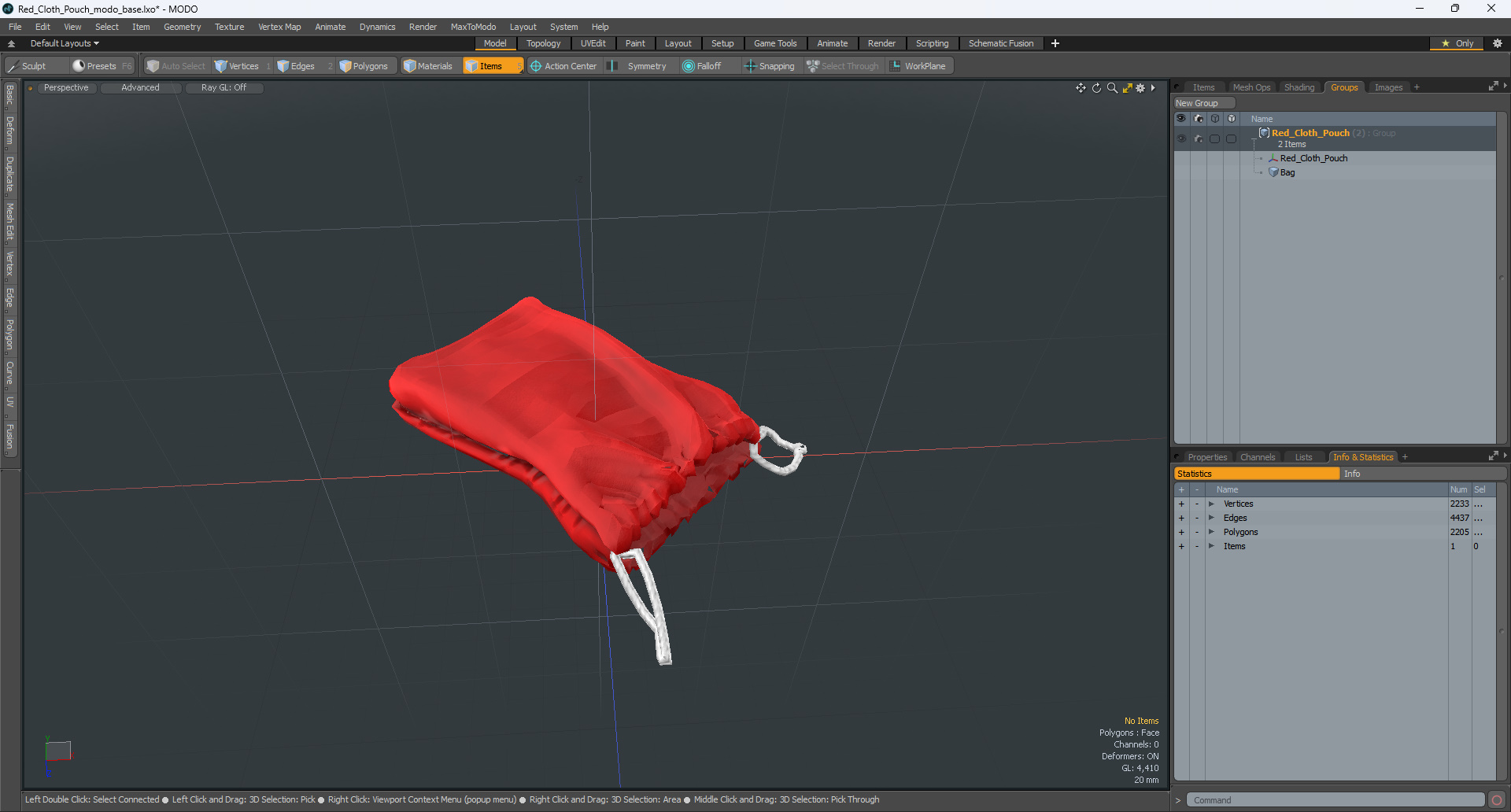Switch to Channels tab
The image size is (1511, 812).
pyautogui.click(x=1257, y=457)
